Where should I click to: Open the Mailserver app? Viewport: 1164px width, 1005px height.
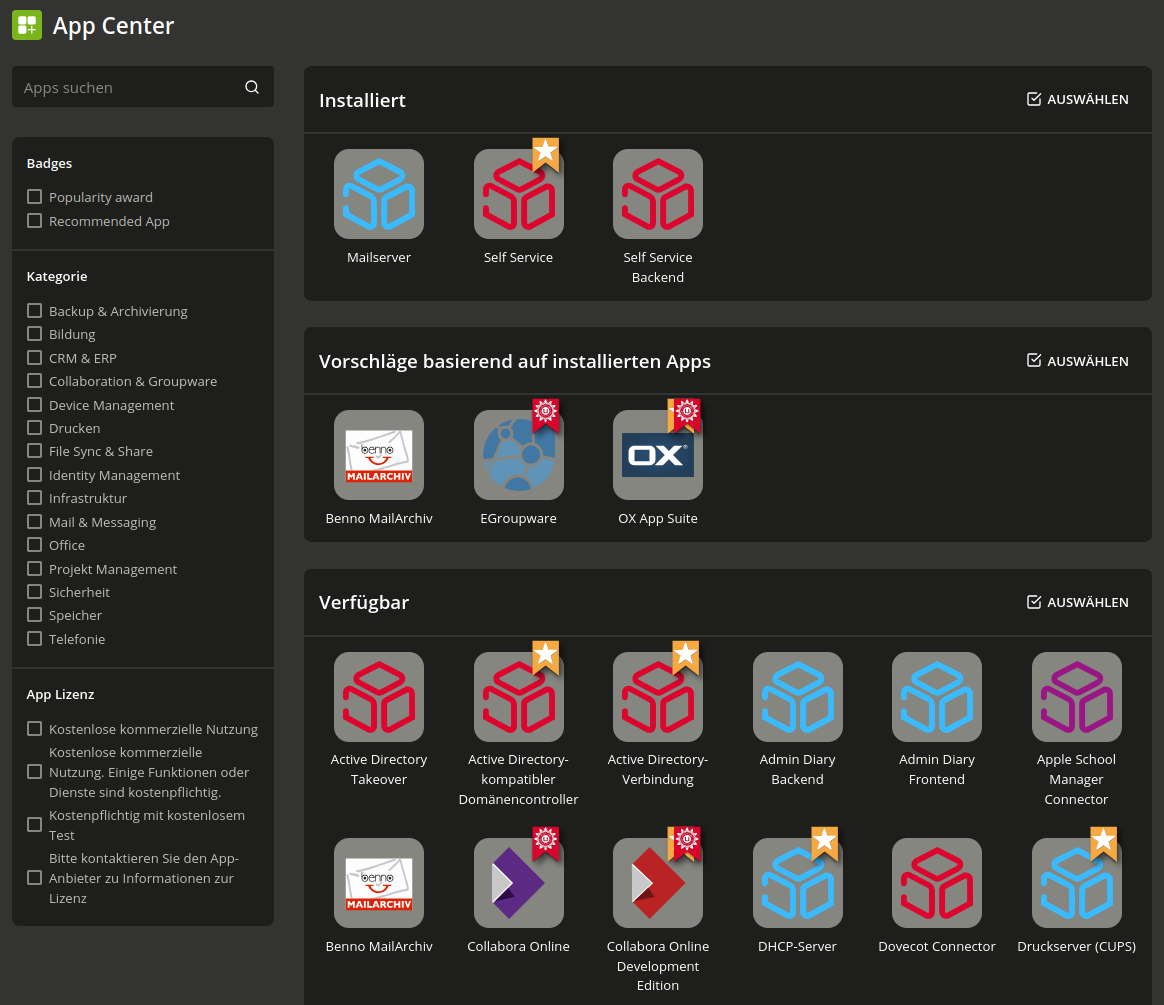coord(379,194)
